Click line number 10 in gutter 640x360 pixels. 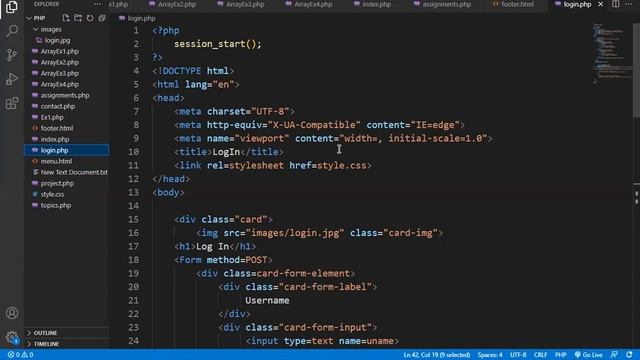point(133,152)
